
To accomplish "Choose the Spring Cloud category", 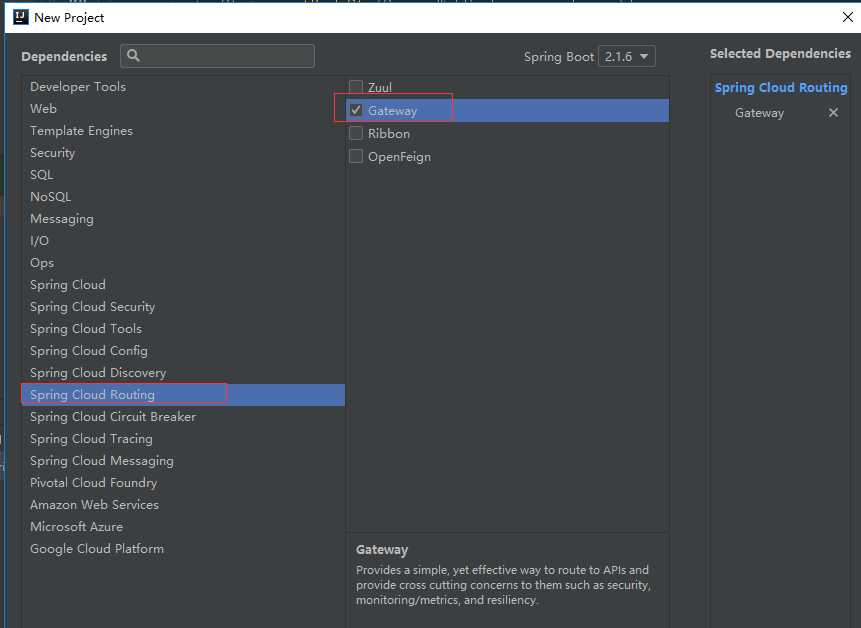I will pos(183,284).
